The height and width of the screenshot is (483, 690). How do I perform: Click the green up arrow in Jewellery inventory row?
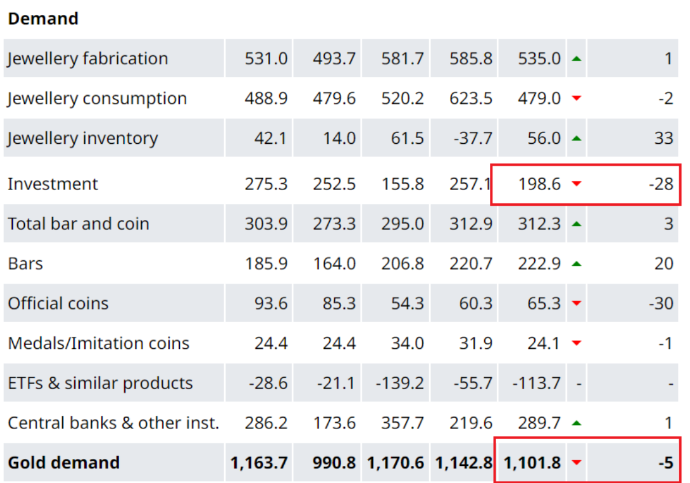576,139
